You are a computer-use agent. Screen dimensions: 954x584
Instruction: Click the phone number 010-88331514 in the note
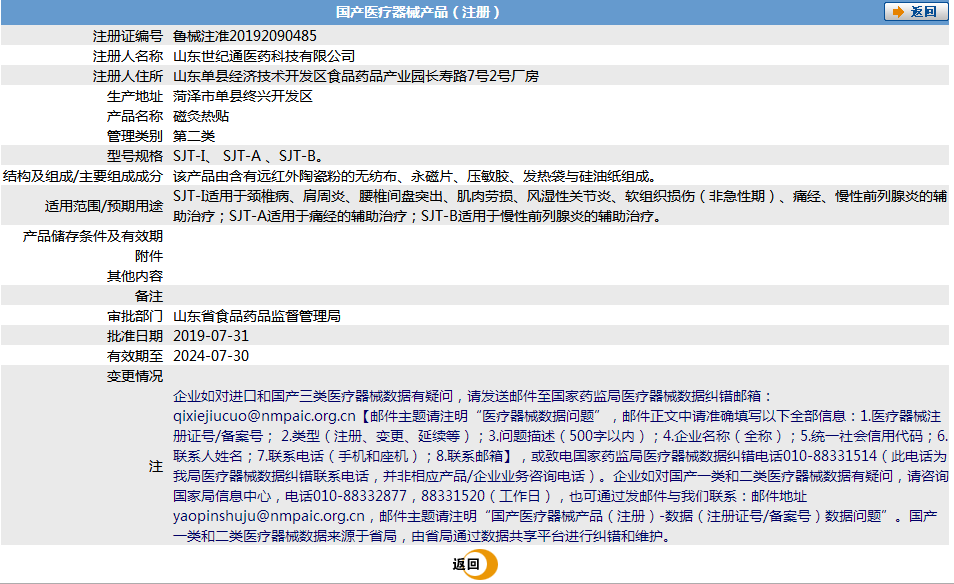tap(830, 456)
